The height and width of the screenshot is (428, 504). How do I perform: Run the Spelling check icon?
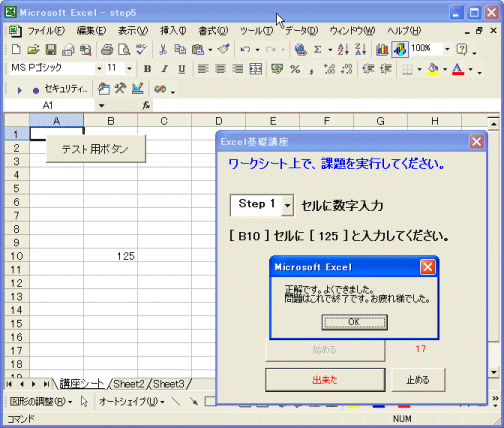(142, 50)
